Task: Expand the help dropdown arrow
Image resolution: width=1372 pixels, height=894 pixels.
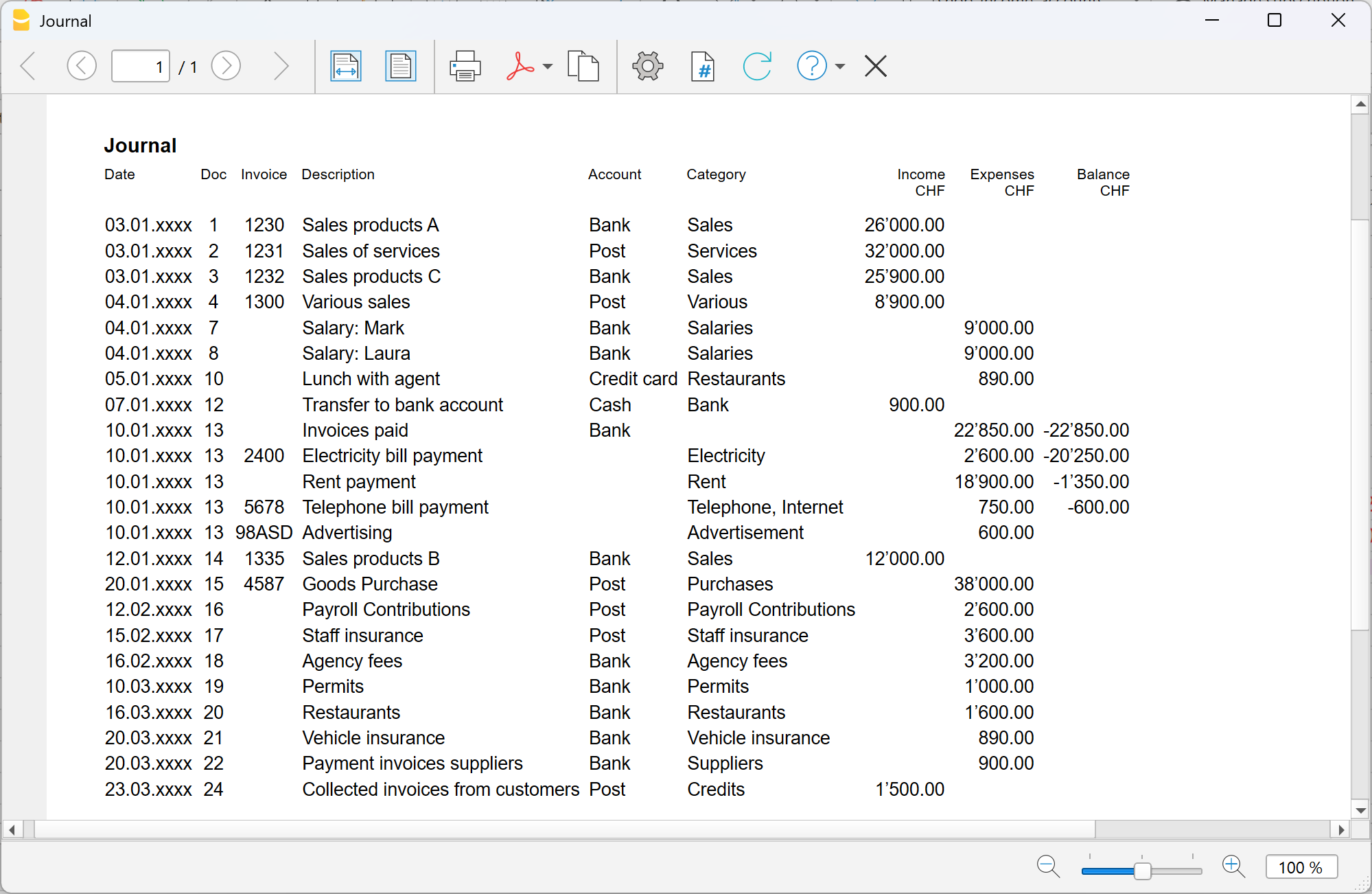Action: pyautogui.click(x=840, y=67)
